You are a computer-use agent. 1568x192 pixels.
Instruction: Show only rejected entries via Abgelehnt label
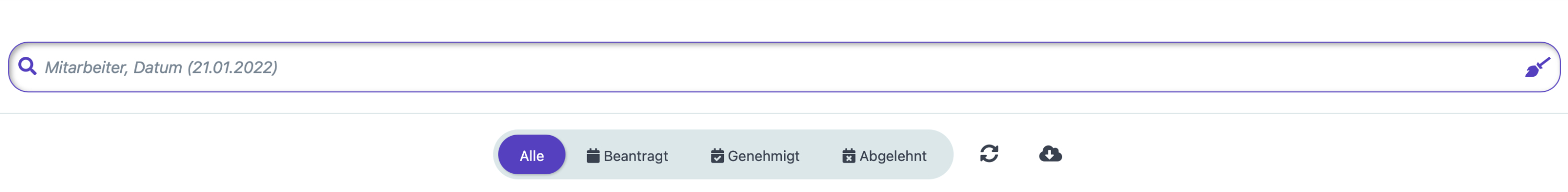coord(892,156)
